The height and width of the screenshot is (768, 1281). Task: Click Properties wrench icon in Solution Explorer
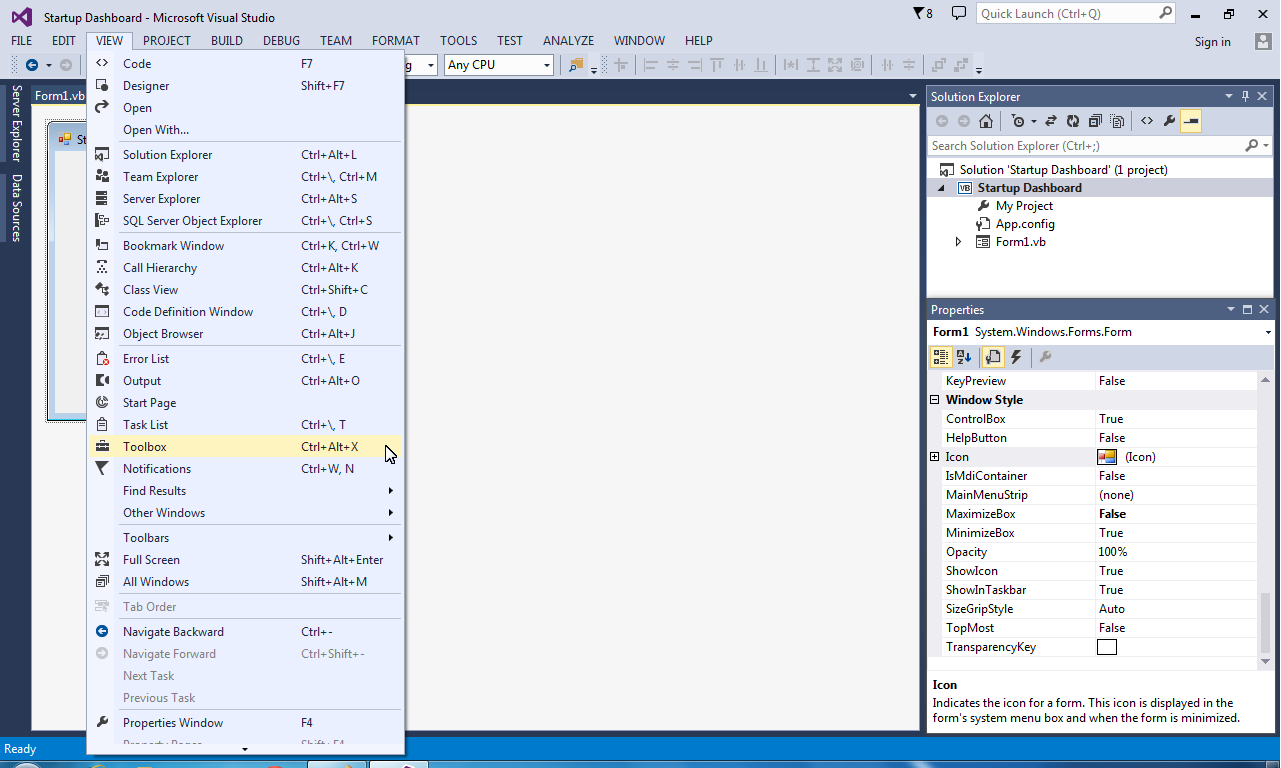(x=1169, y=121)
